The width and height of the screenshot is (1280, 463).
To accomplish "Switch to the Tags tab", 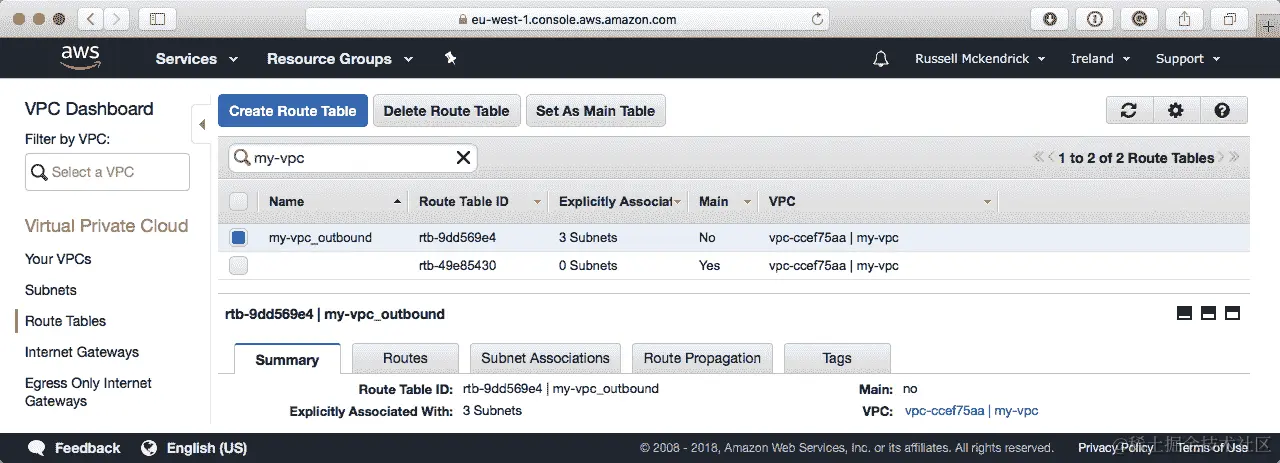I will (x=837, y=358).
